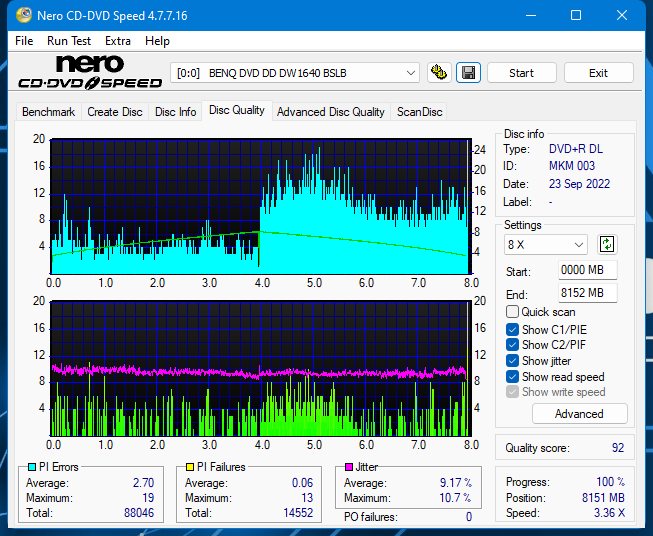653x536 pixels.
Task: Click the Start button
Action: (x=521, y=73)
